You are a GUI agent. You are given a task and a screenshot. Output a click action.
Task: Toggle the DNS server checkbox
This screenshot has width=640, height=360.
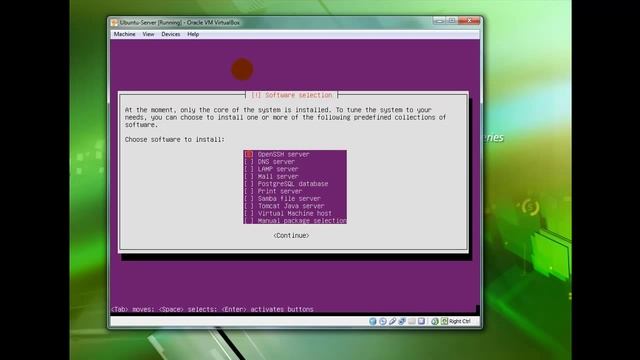click(249, 162)
